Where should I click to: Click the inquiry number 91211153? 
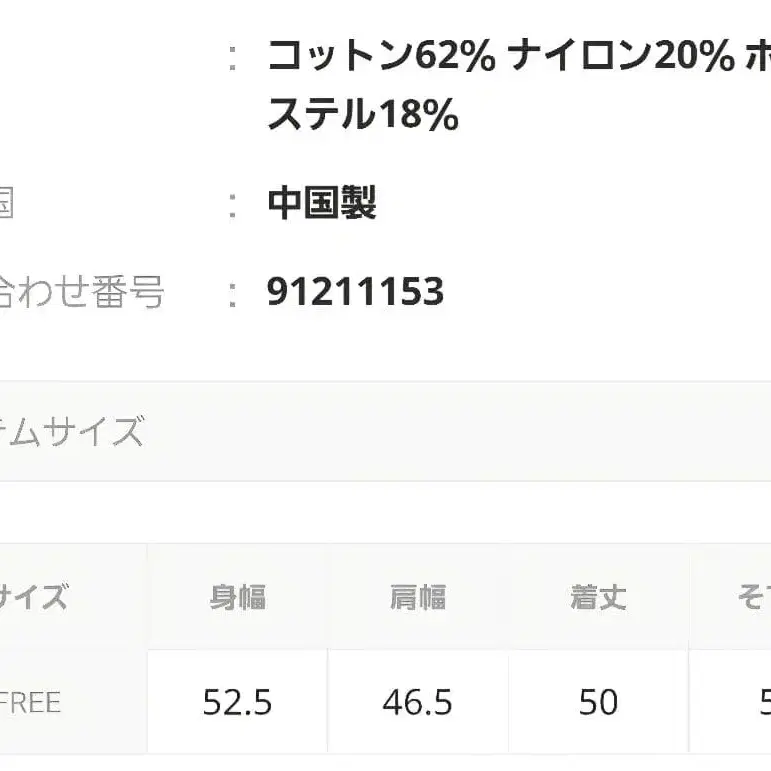pos(355,292)
